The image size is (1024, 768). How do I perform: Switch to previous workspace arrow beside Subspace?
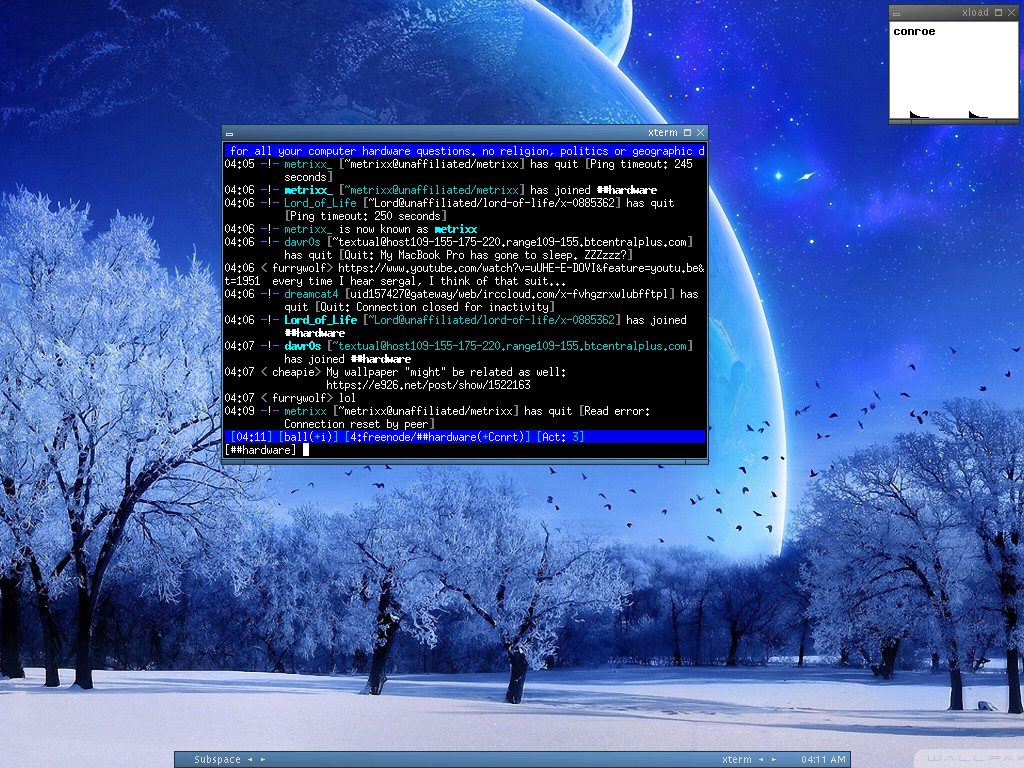pos(250,760)
